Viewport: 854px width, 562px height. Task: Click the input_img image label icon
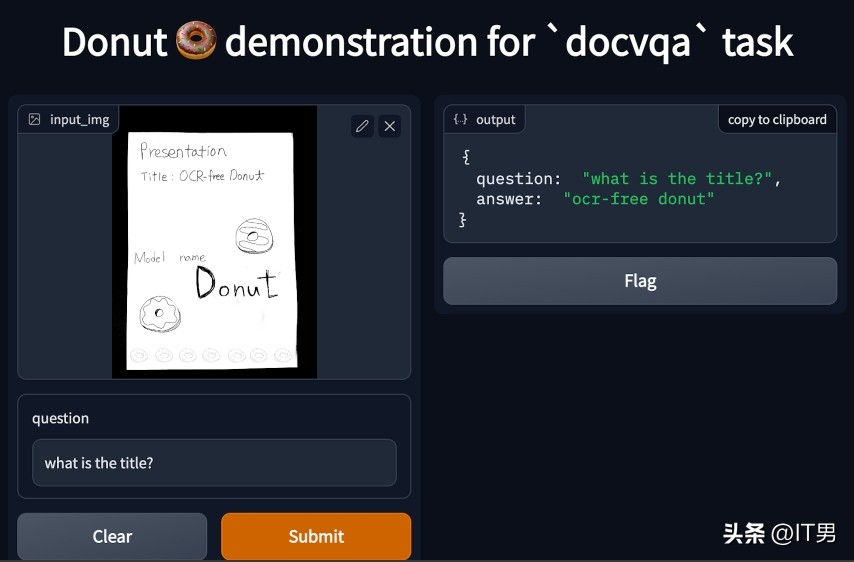(34, 119)
